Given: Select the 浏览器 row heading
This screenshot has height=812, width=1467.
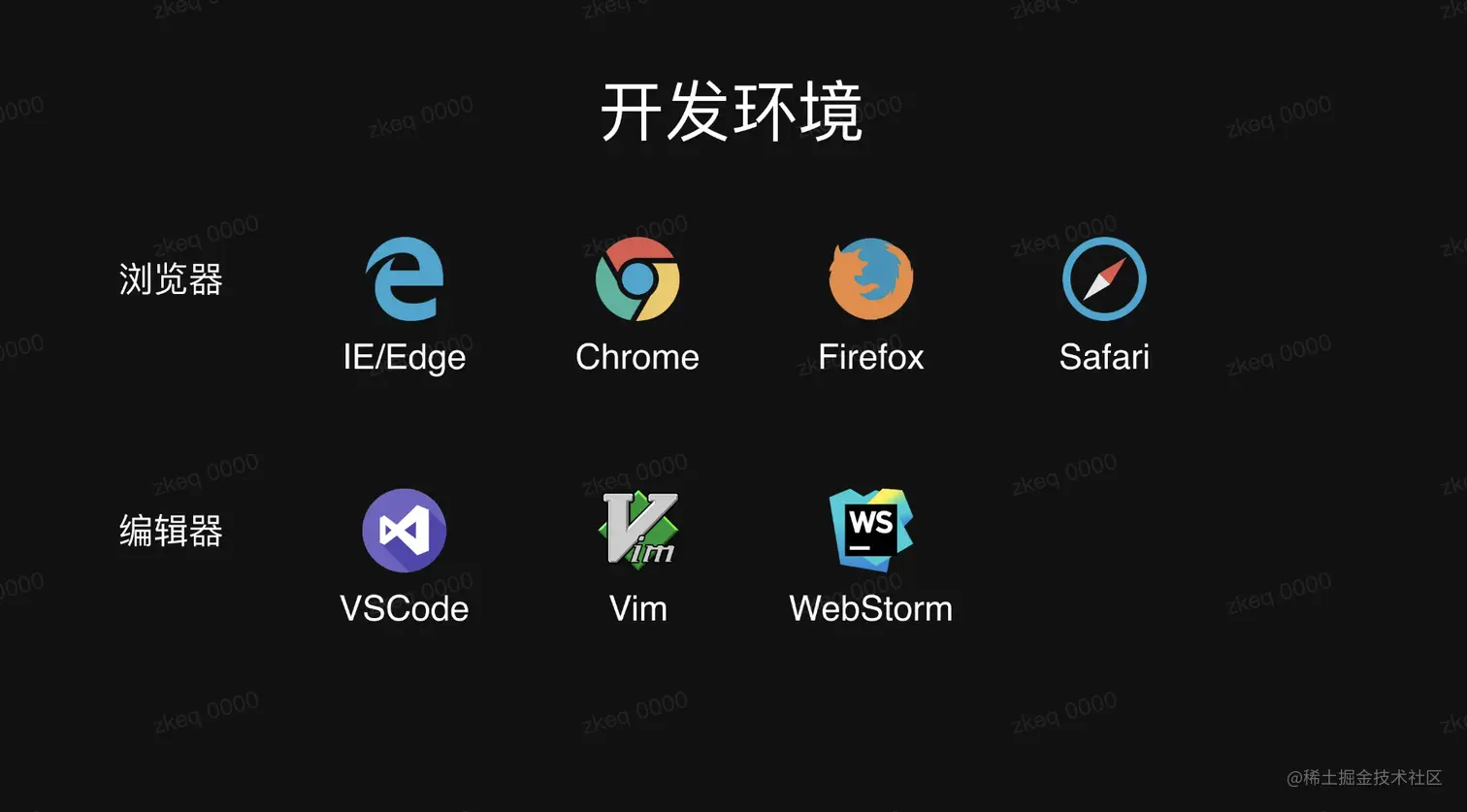Looking at the screenshot, I should click(x=171, y=279).
